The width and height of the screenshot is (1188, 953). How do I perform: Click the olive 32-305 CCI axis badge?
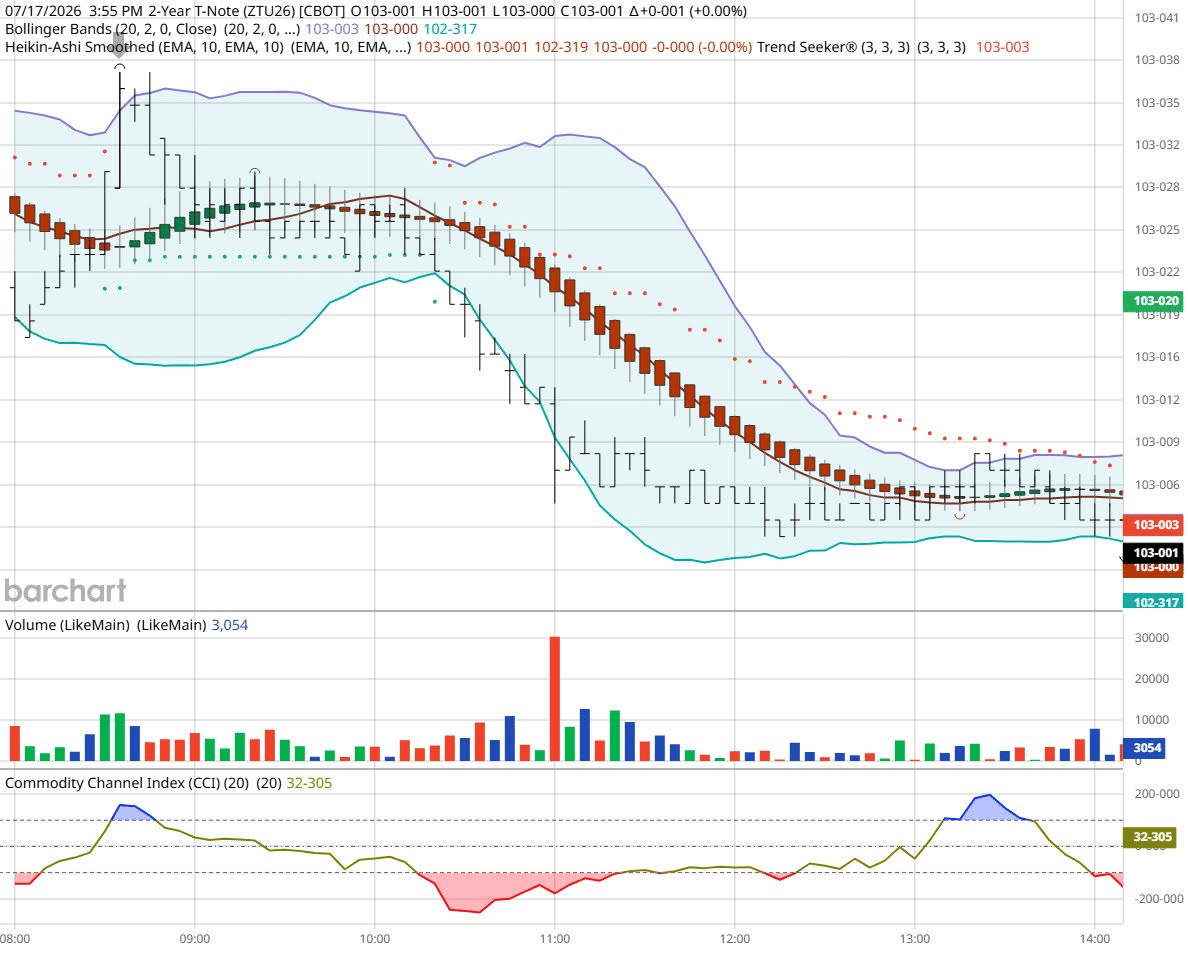1149,837
